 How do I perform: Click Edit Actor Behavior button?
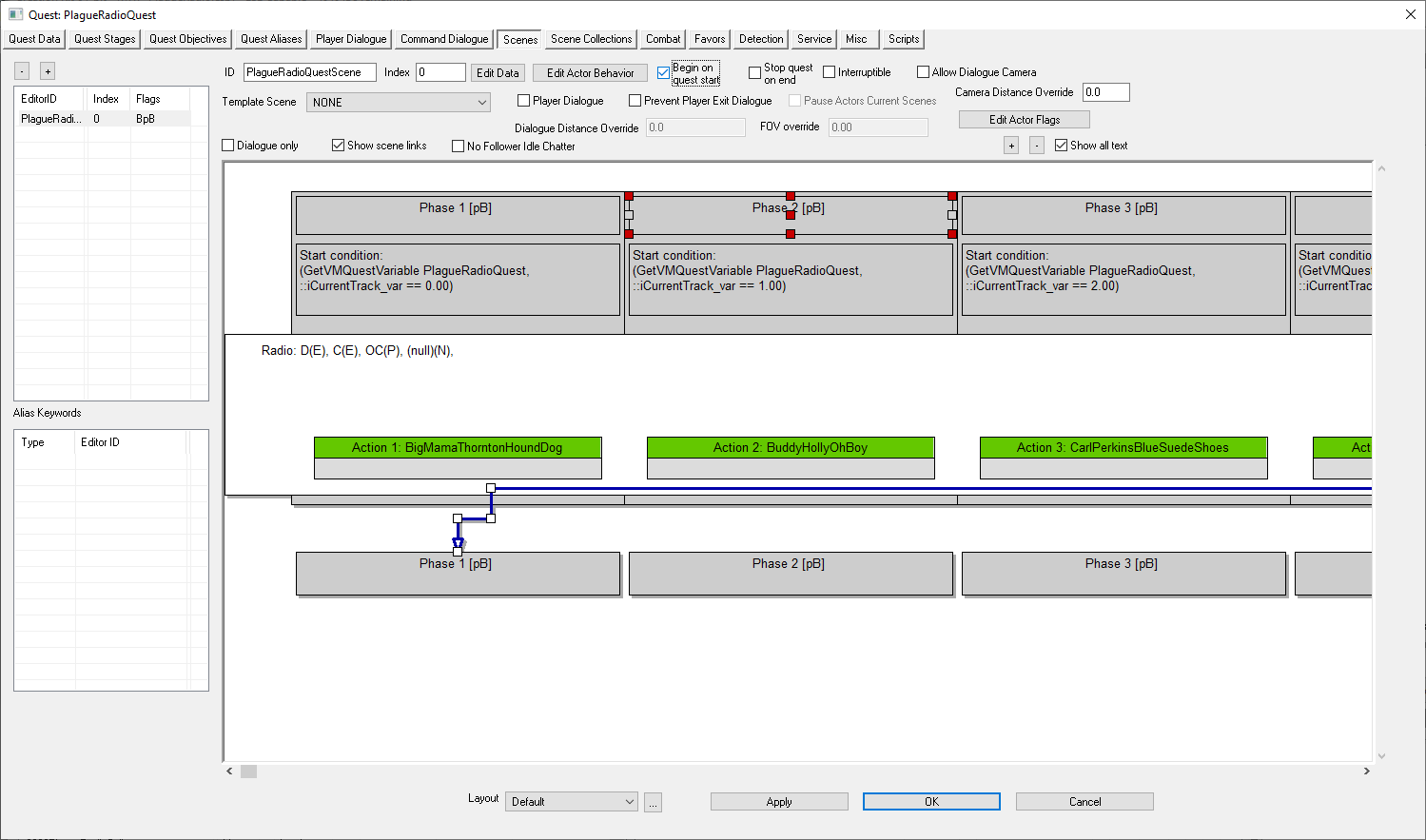[590, 73]
